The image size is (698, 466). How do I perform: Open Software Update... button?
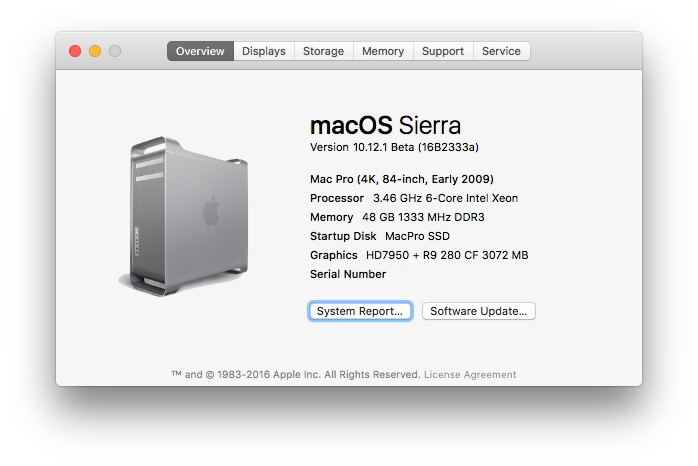pos(479,311)
